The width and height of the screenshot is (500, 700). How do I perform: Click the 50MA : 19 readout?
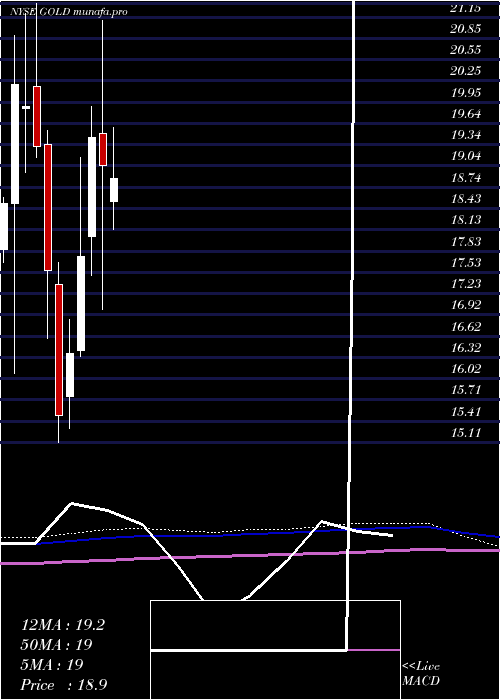point(57,645)
